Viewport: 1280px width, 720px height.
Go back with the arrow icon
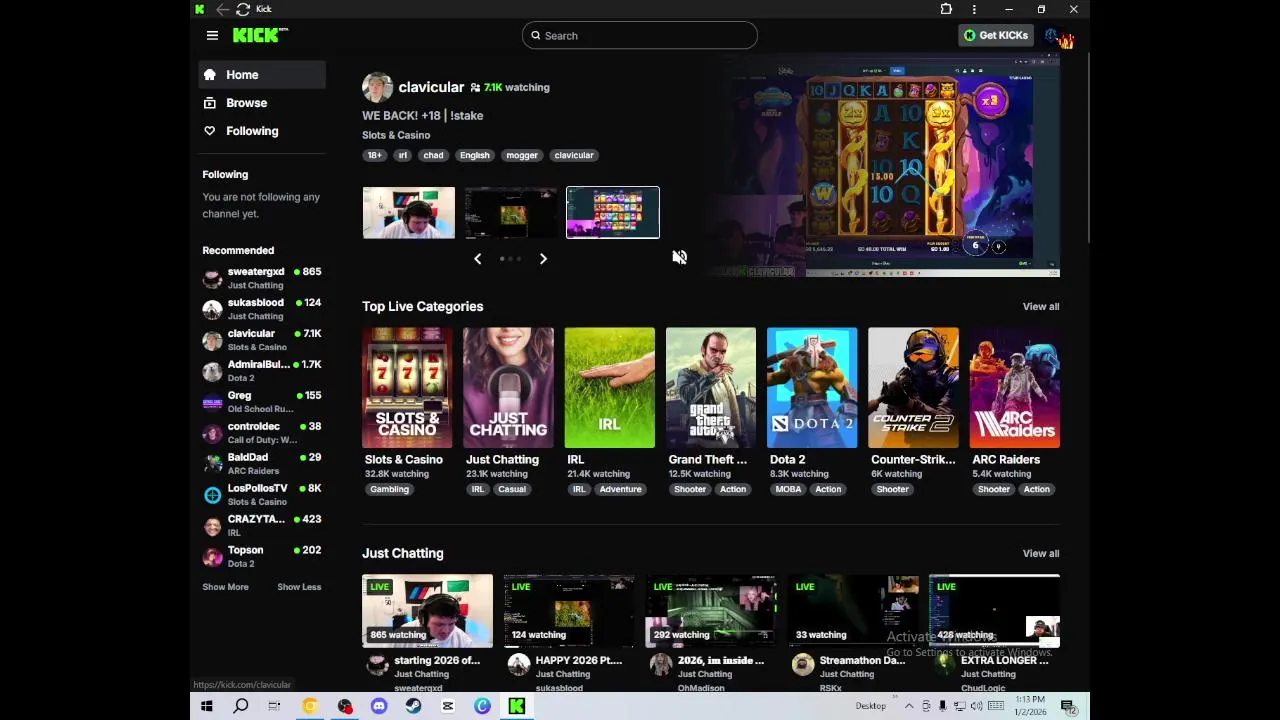[222, 9]
